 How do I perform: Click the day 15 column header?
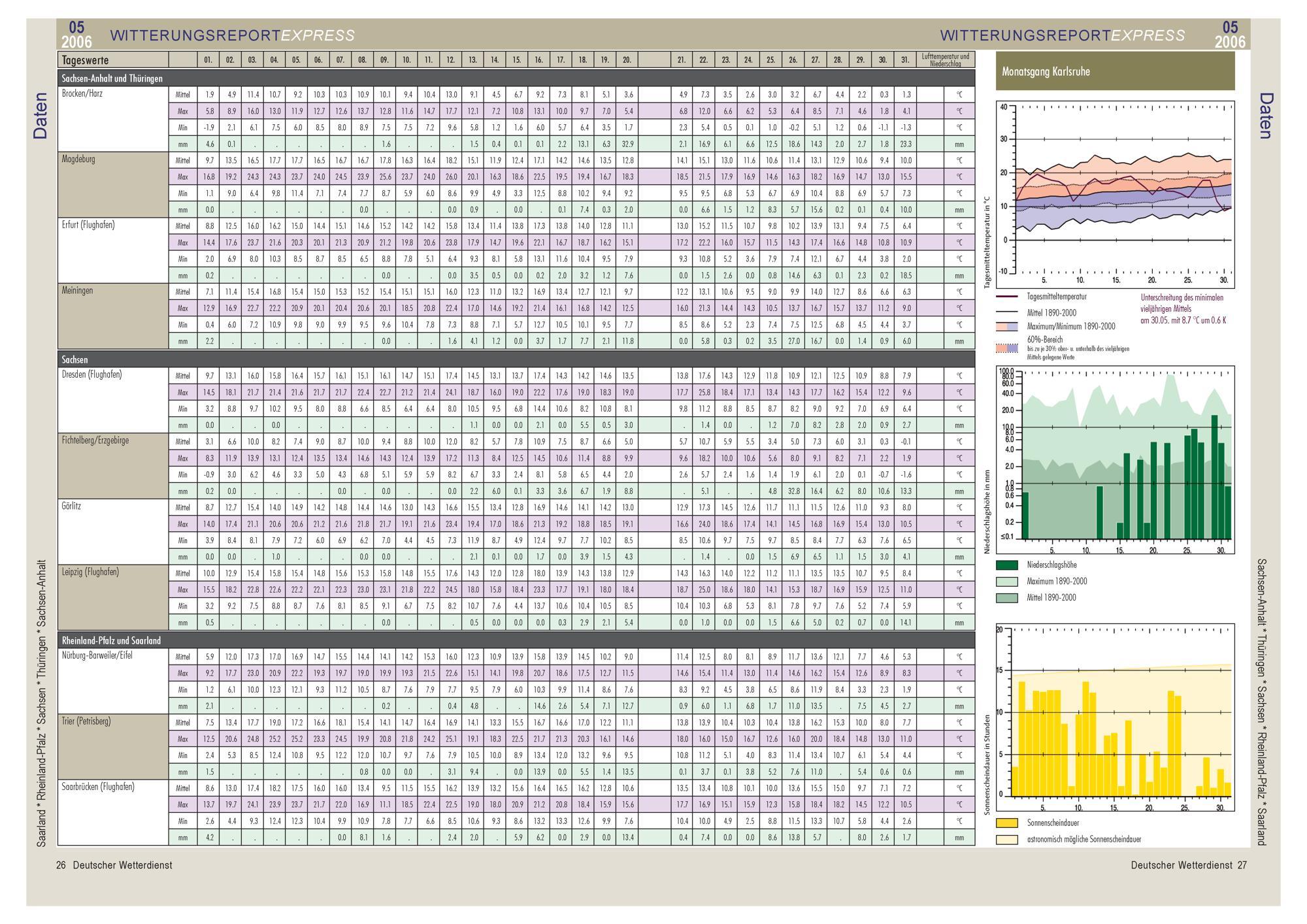(516, 60)
